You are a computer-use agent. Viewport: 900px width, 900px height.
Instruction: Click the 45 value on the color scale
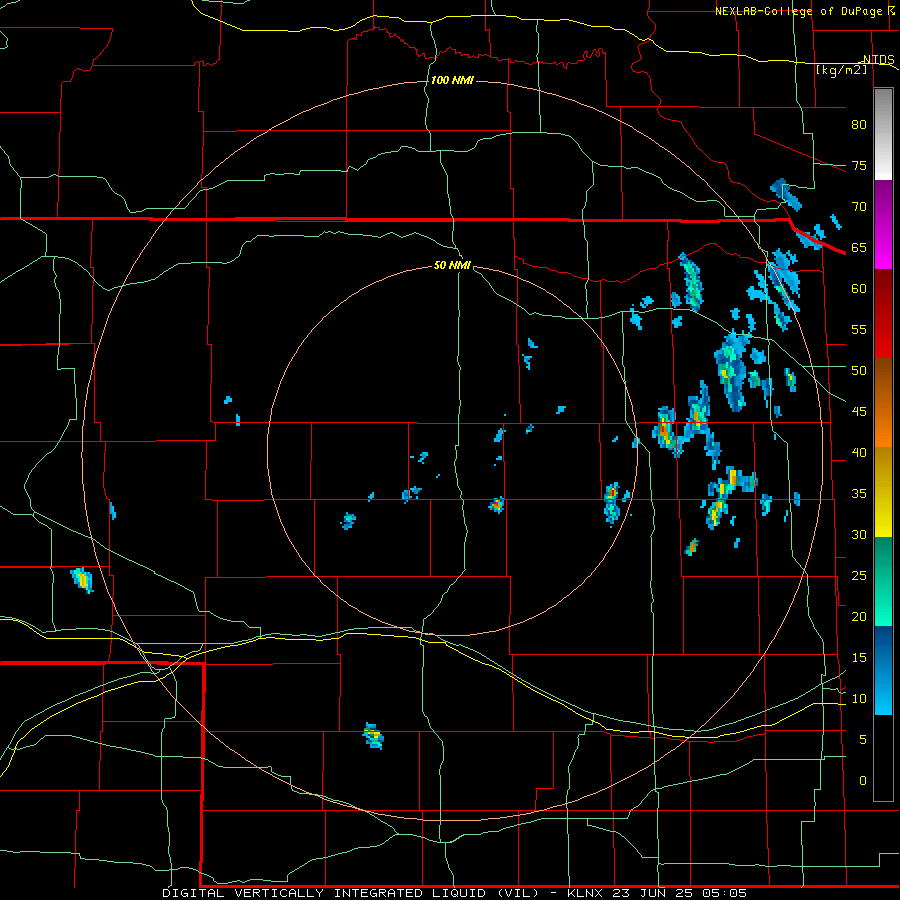coord(859,412)
